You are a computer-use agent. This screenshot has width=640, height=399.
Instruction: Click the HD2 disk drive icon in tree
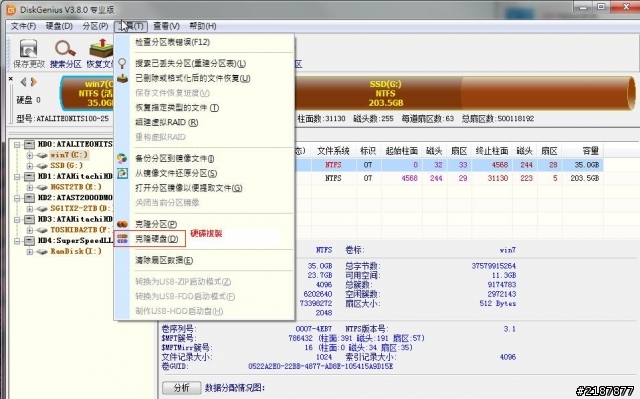point(29,198)
